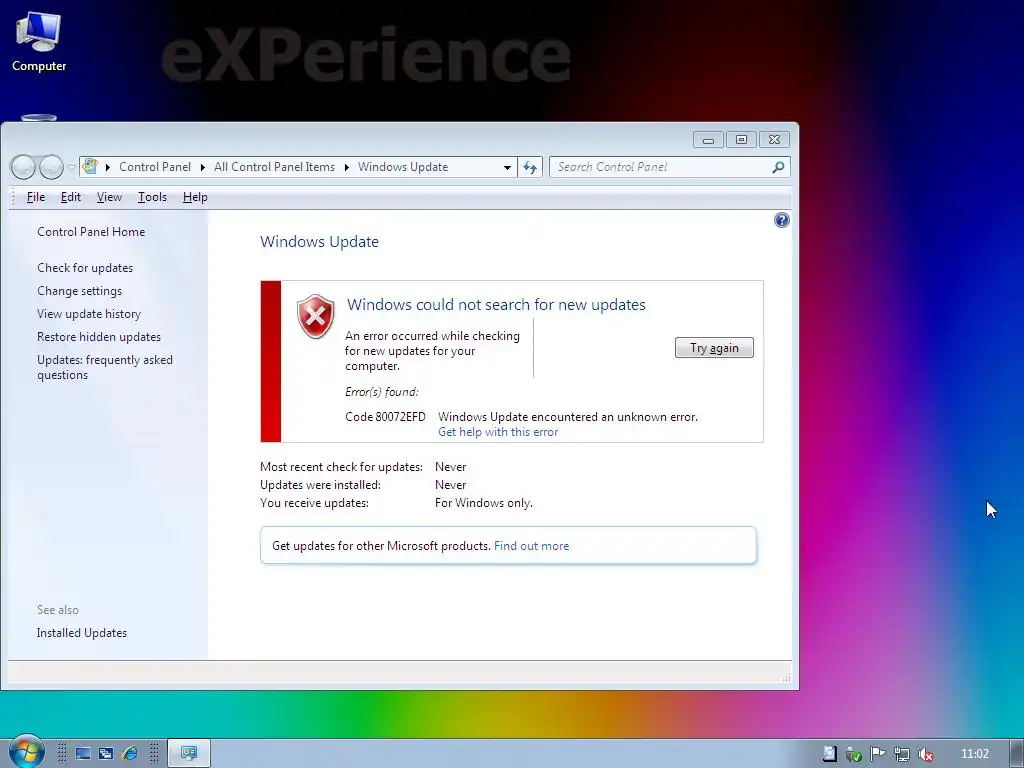Click the taskbar clock showing 11:02
Screen dimensions: 1024x768
[974, 754]
